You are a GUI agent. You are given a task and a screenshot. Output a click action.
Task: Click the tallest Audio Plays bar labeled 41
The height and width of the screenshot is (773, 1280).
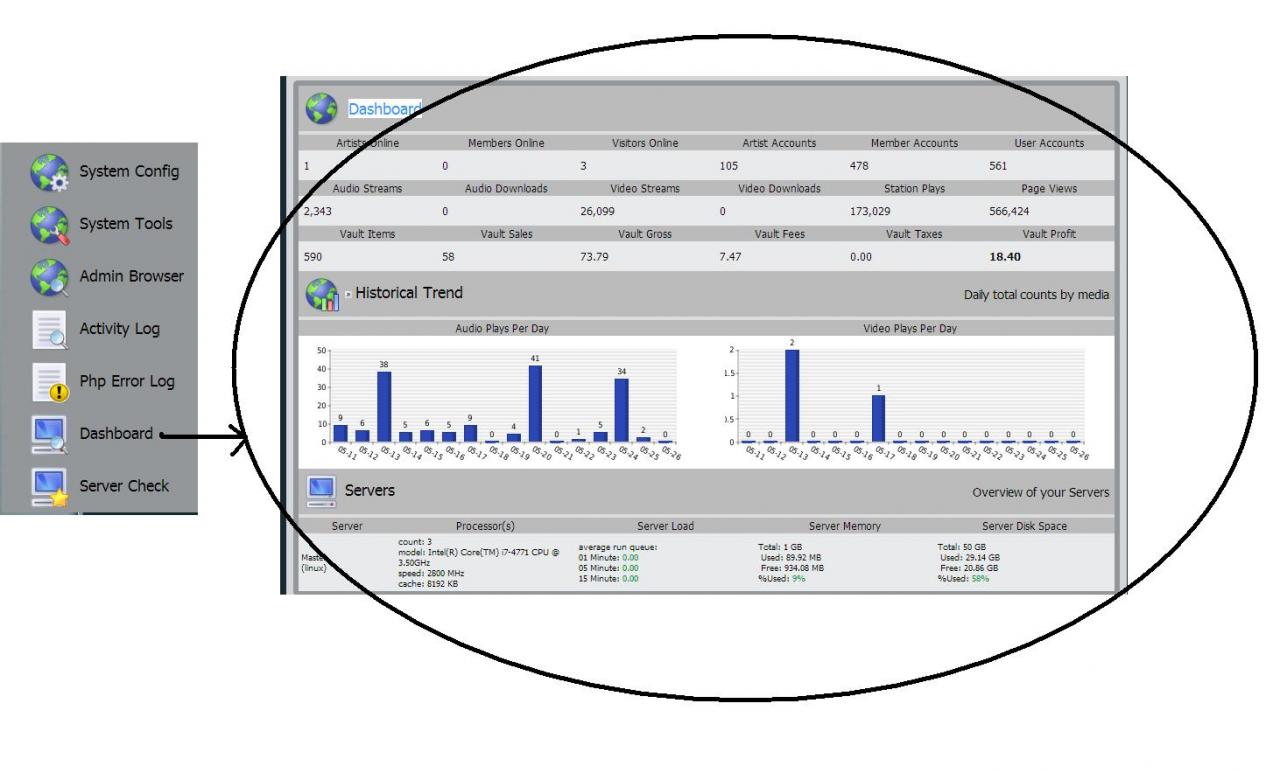point(535,403)
